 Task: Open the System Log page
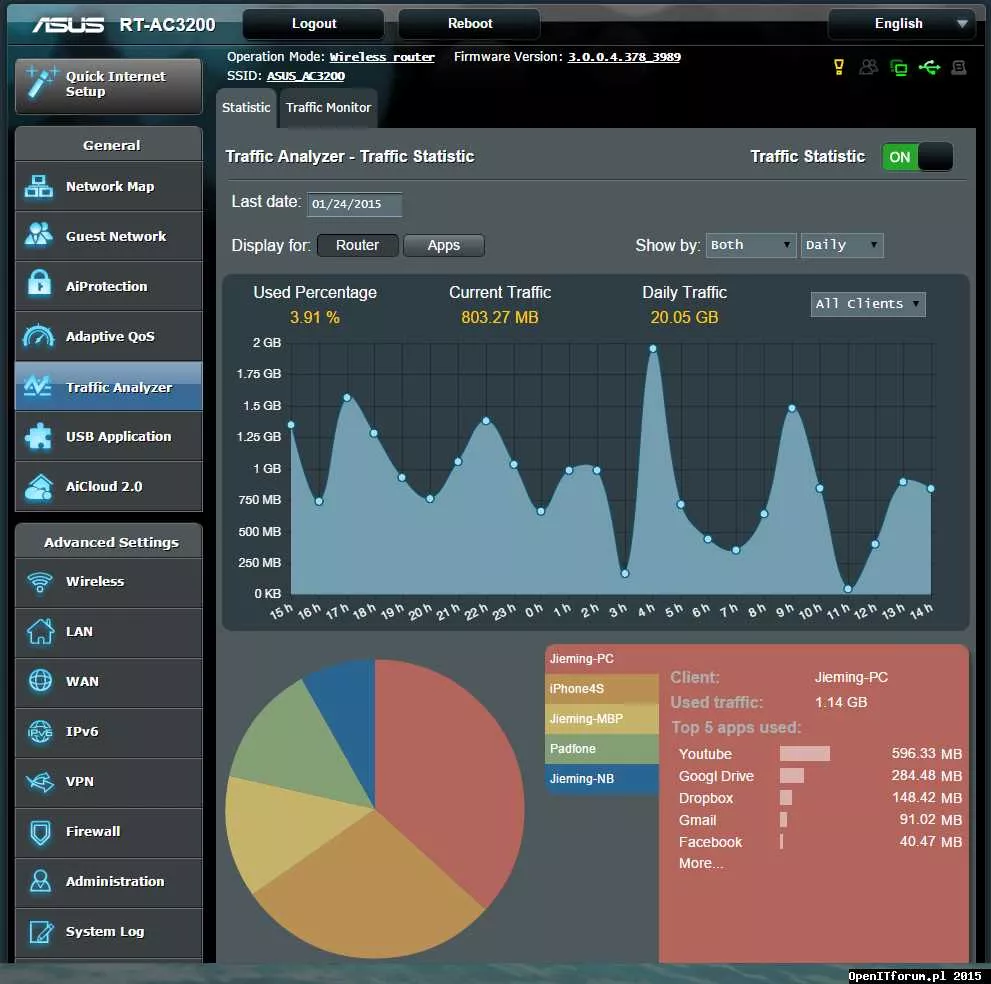[109, 932]
